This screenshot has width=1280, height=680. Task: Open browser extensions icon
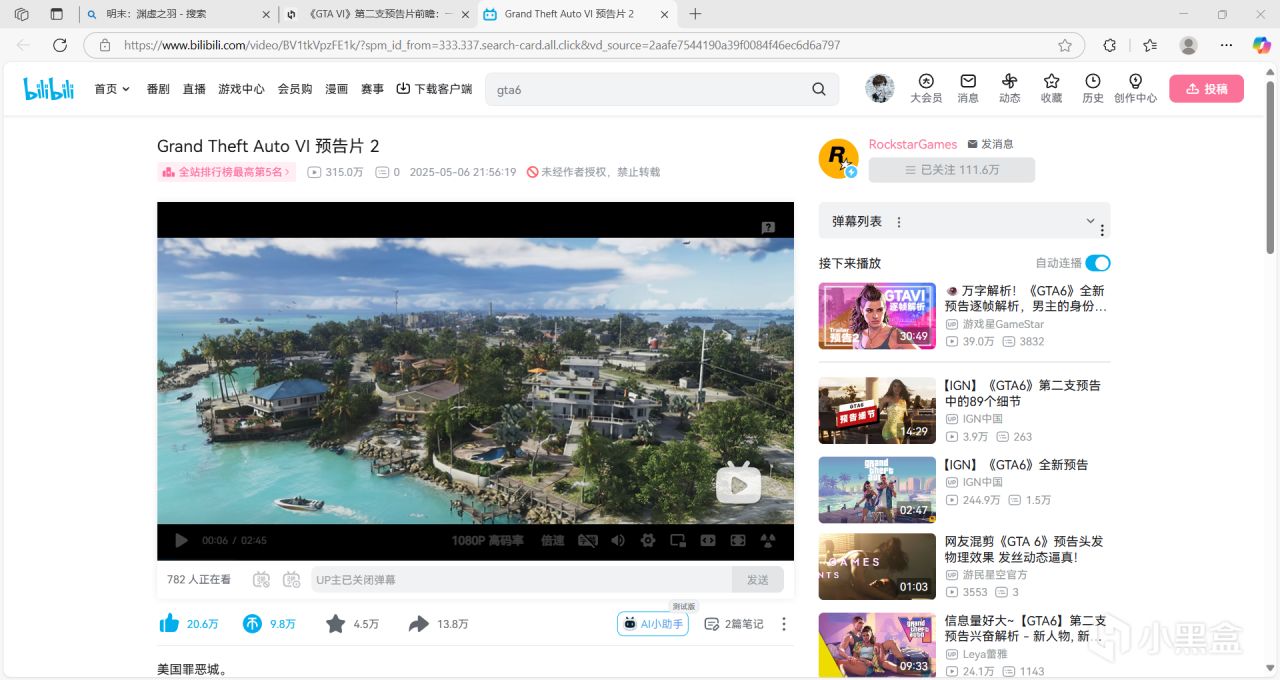coord(1109,45)
